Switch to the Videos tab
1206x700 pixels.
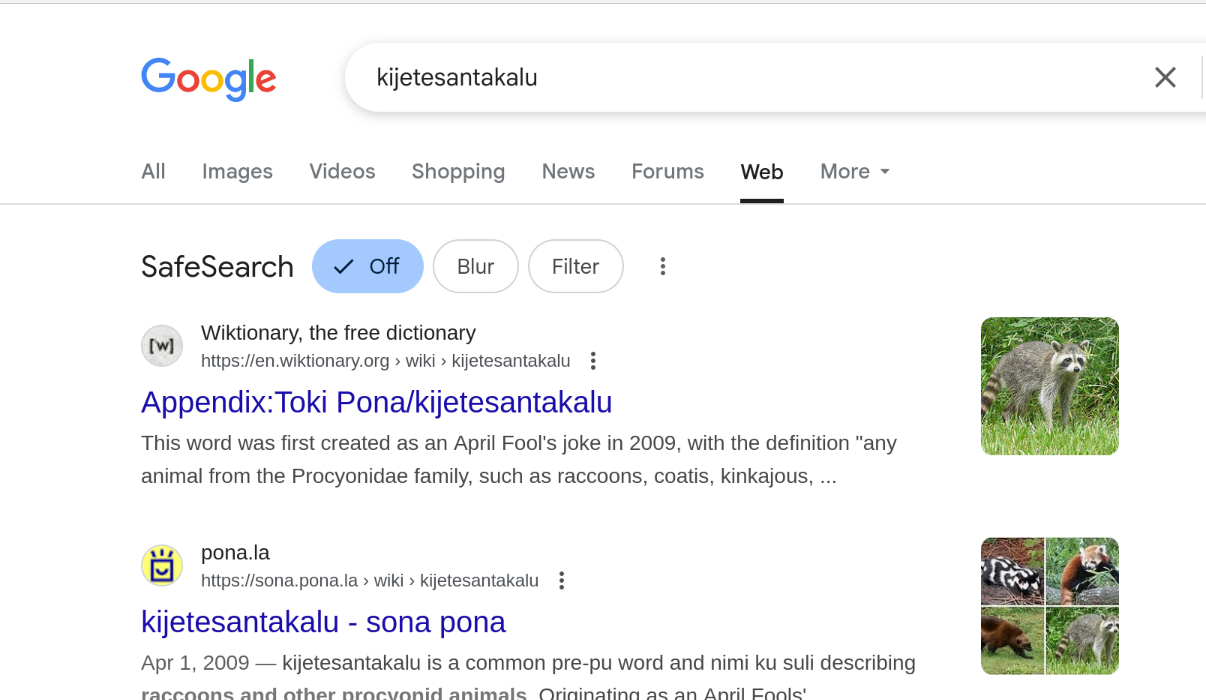[342, 172]
